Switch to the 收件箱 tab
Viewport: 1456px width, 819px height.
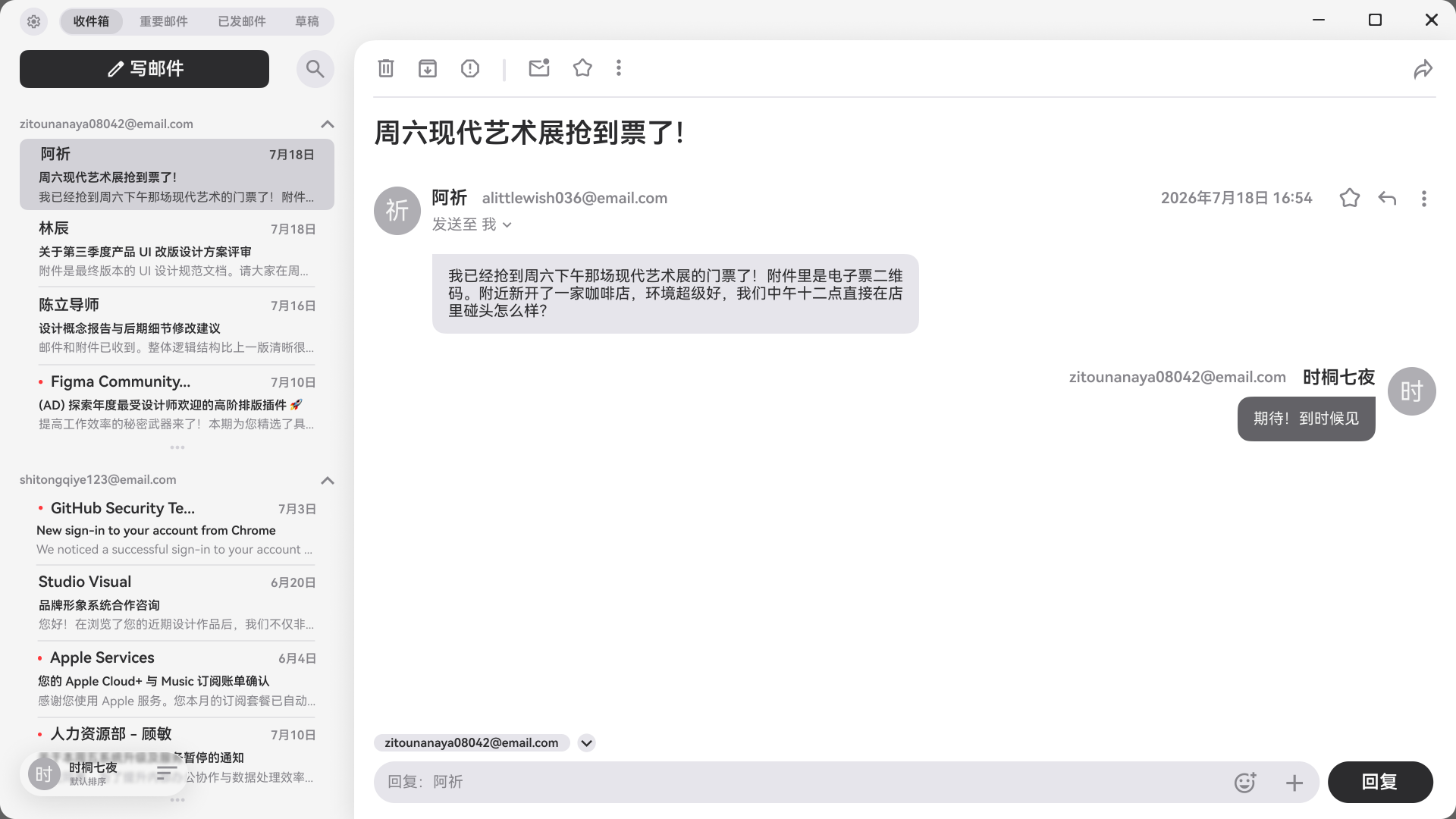coord(91,21)
